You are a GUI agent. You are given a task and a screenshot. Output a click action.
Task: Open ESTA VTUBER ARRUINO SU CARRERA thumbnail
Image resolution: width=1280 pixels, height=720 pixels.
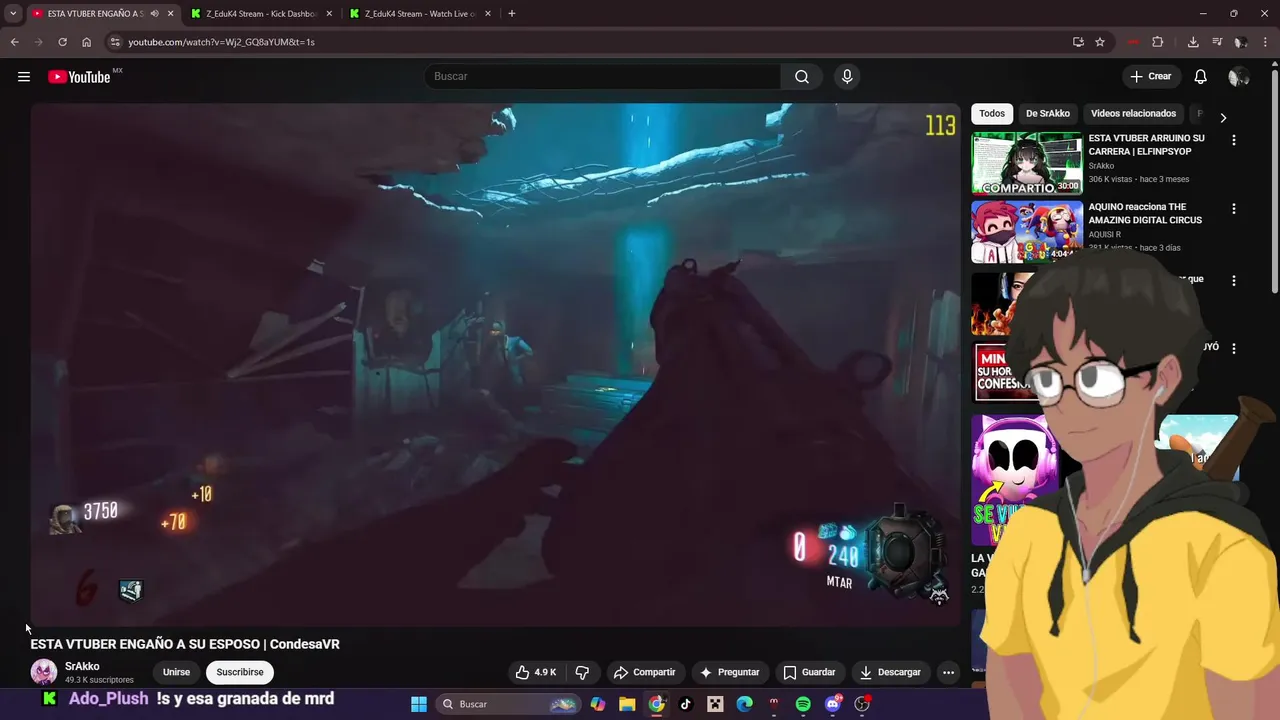[1027, 163]
